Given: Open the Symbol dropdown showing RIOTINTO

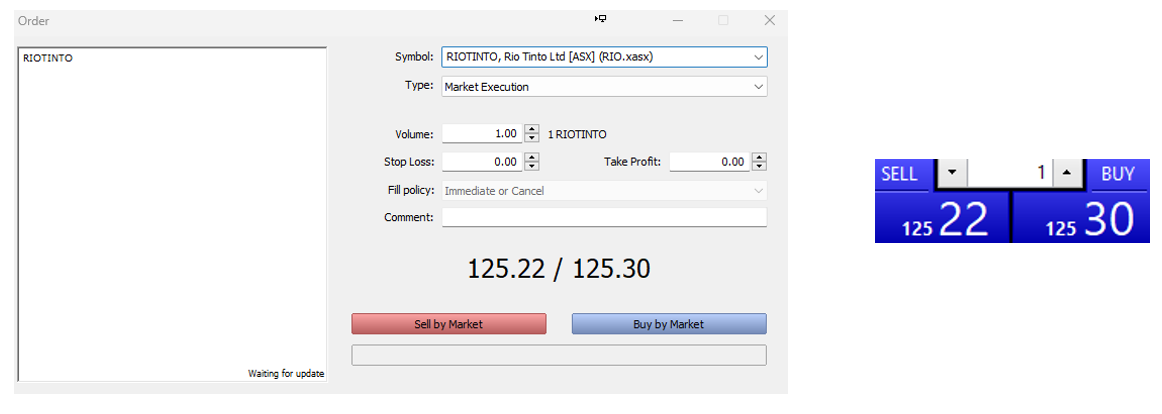Looking at the screenshot, I should point(604,57).
